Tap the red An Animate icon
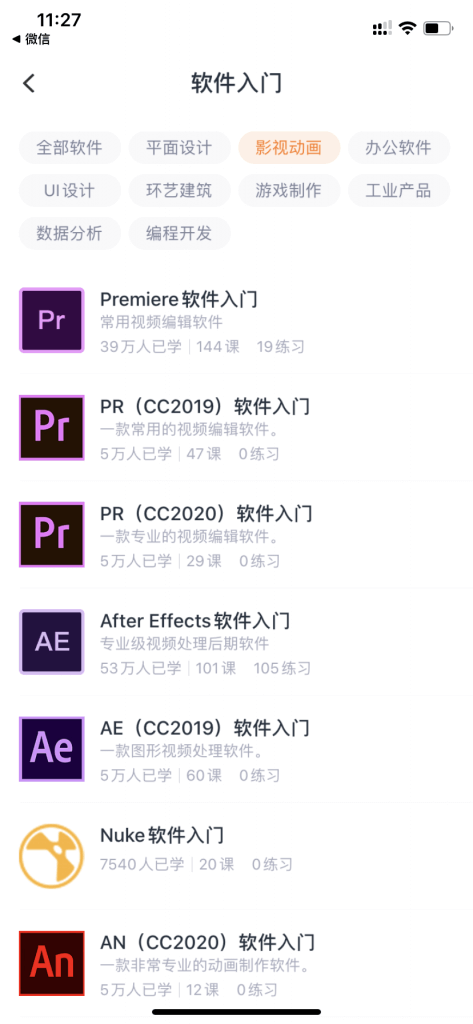This screenshot has width=473, height=1024. click(x=52, y=963)
